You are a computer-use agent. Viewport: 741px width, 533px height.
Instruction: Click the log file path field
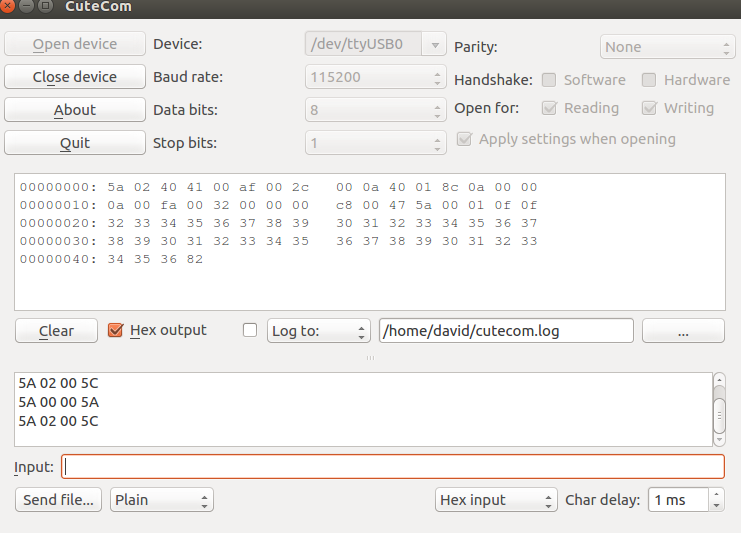point(506,331)
